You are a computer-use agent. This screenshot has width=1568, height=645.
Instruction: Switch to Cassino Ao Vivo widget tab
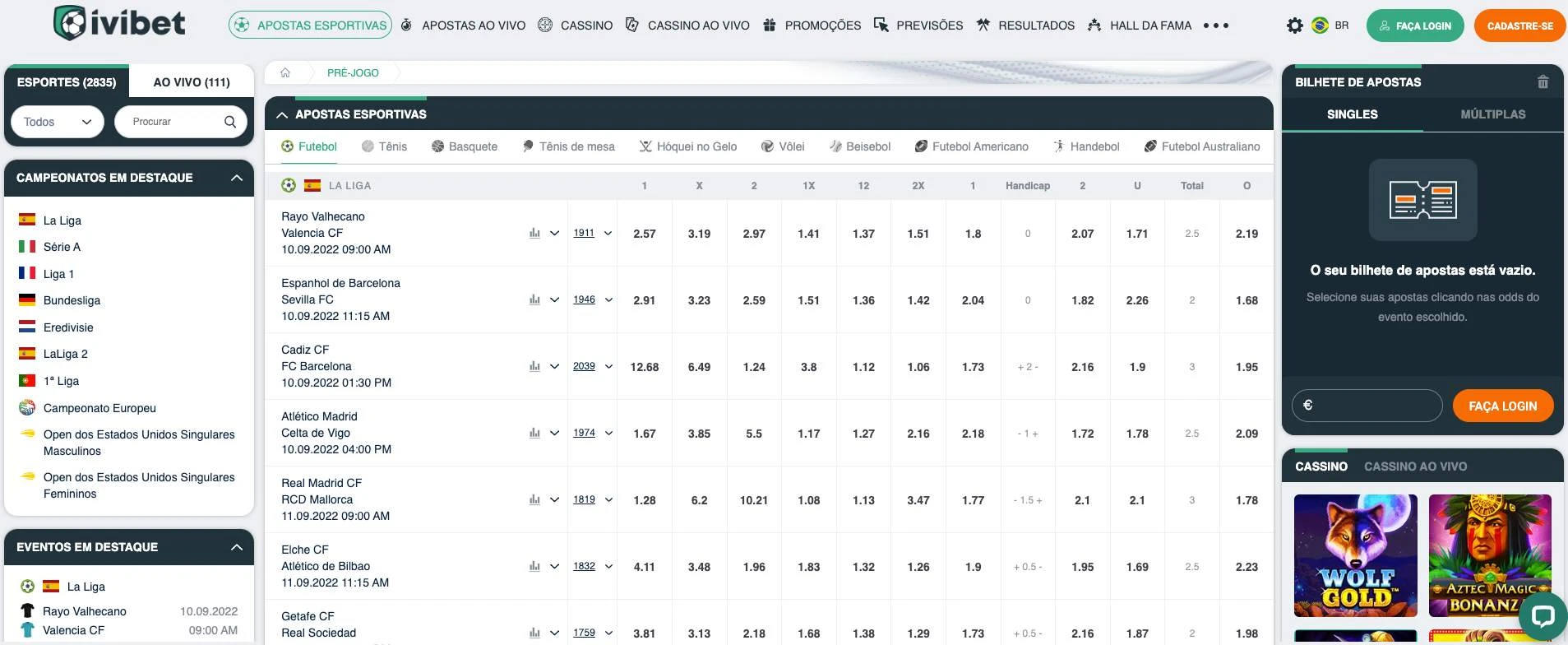pos(1415,466)
